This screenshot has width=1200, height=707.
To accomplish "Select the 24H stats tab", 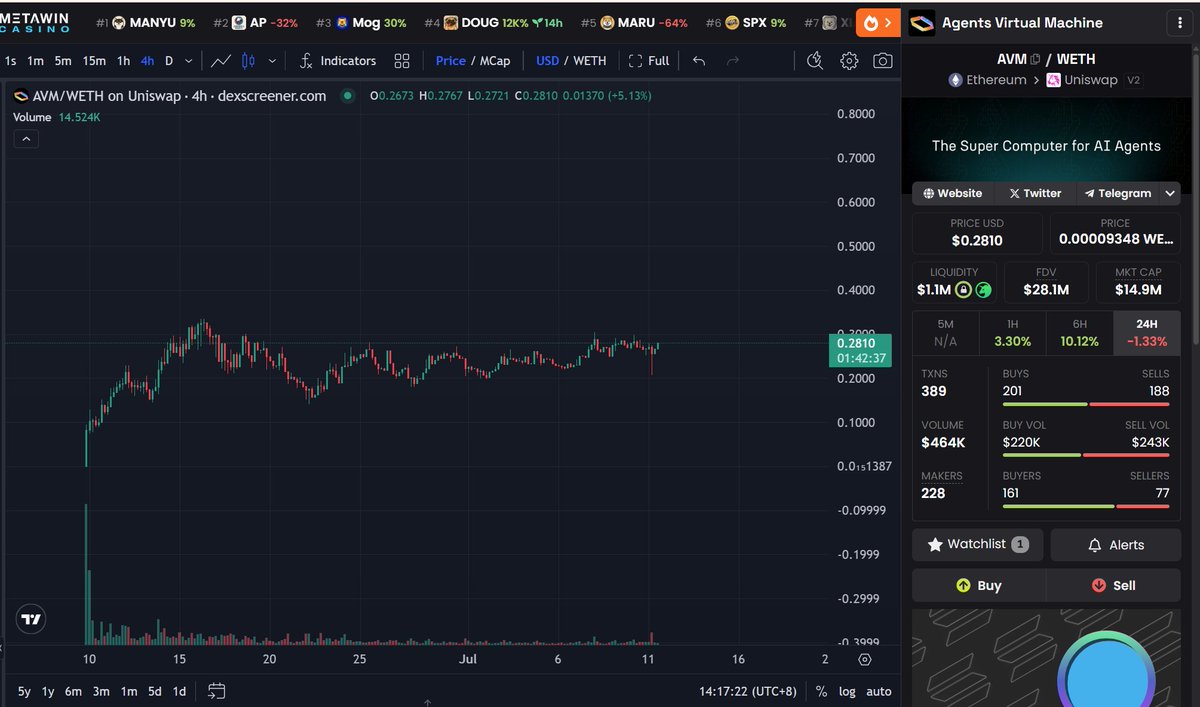I will [x=1146, y=332].
